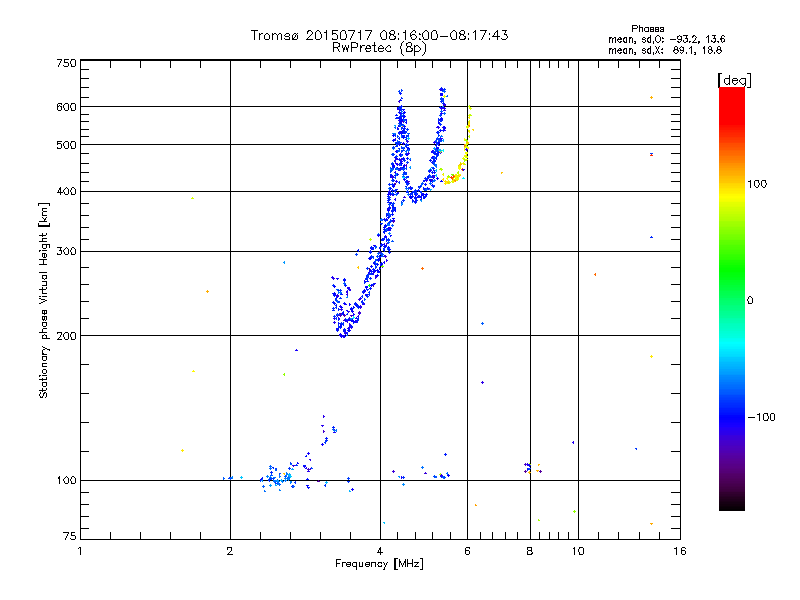Click y-axis tick label '400'
Image resolution: width=800 pixels, height=600 pixels.
66,192
